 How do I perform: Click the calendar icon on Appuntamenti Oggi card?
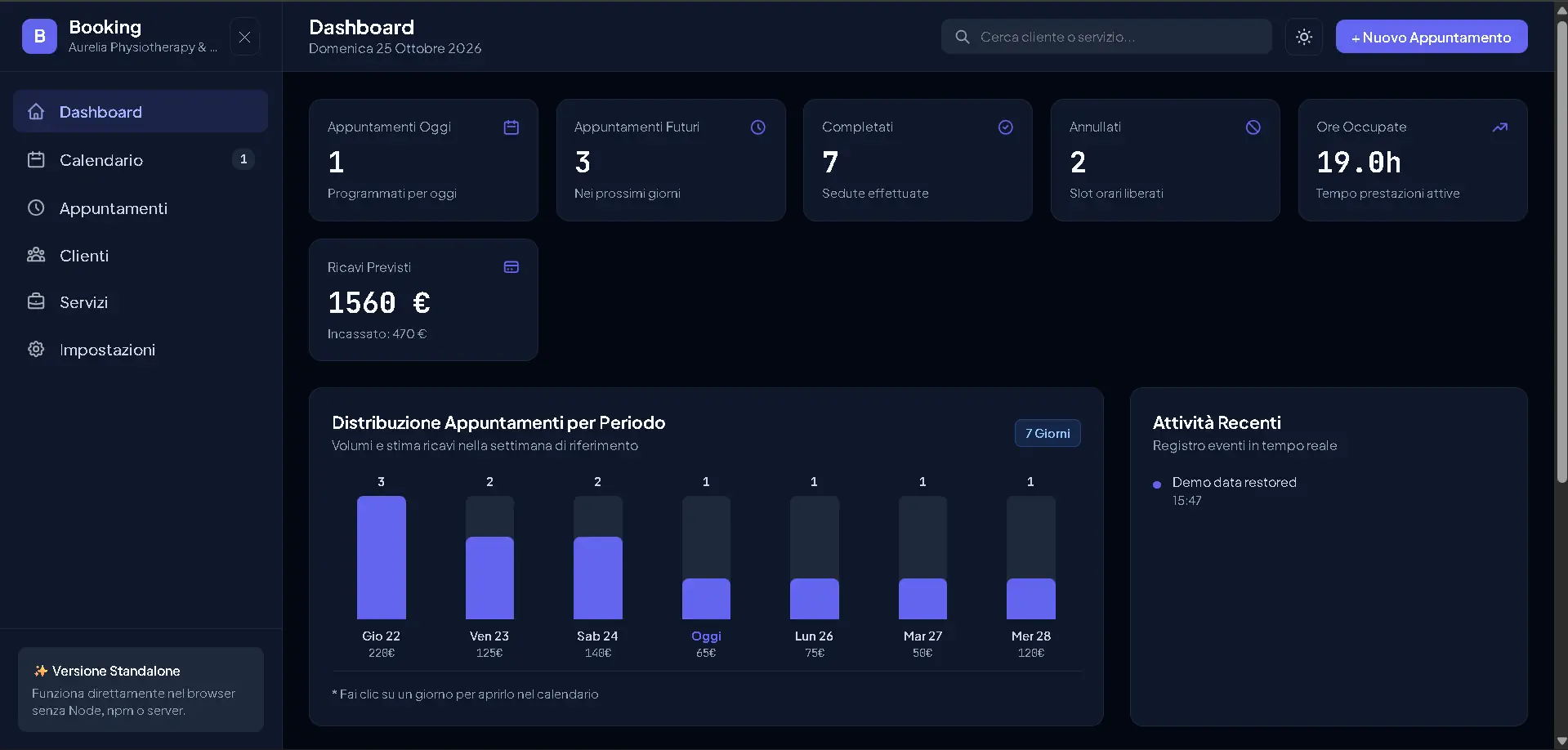coord(511,127)
